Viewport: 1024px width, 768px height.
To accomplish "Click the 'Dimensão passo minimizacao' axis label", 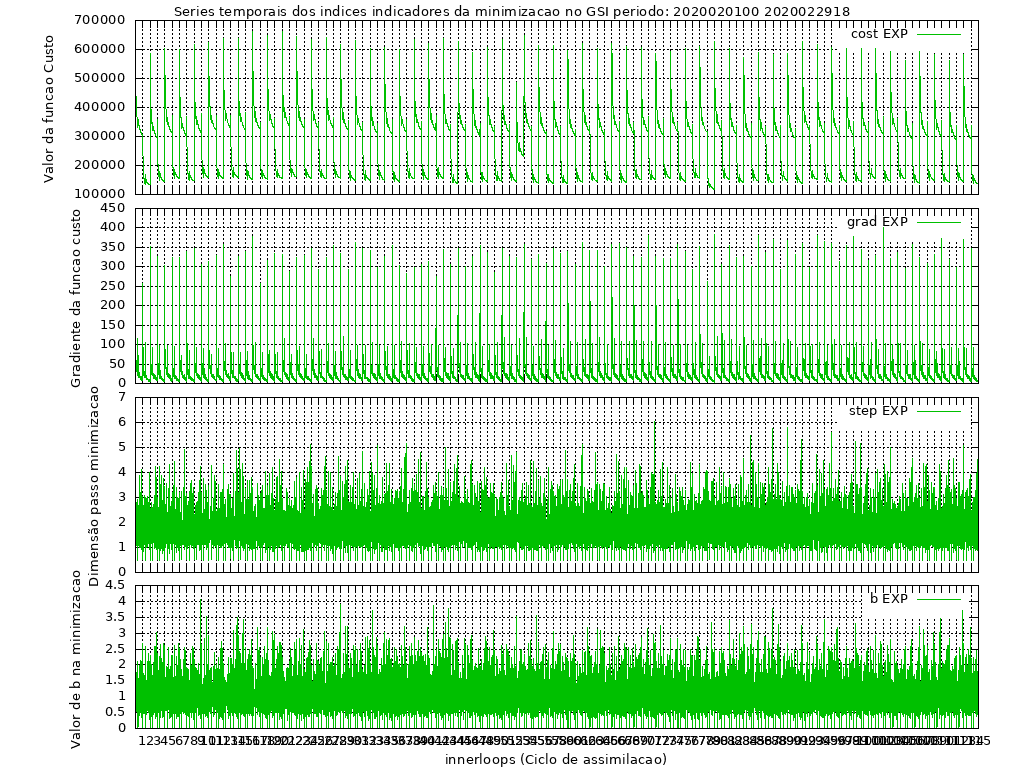I will [x=94, y=485].
